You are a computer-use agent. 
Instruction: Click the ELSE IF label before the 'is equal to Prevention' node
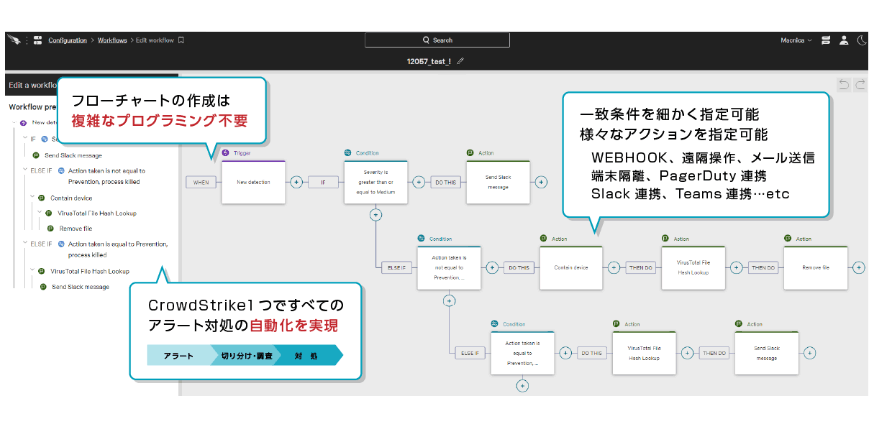coord(470,353)
